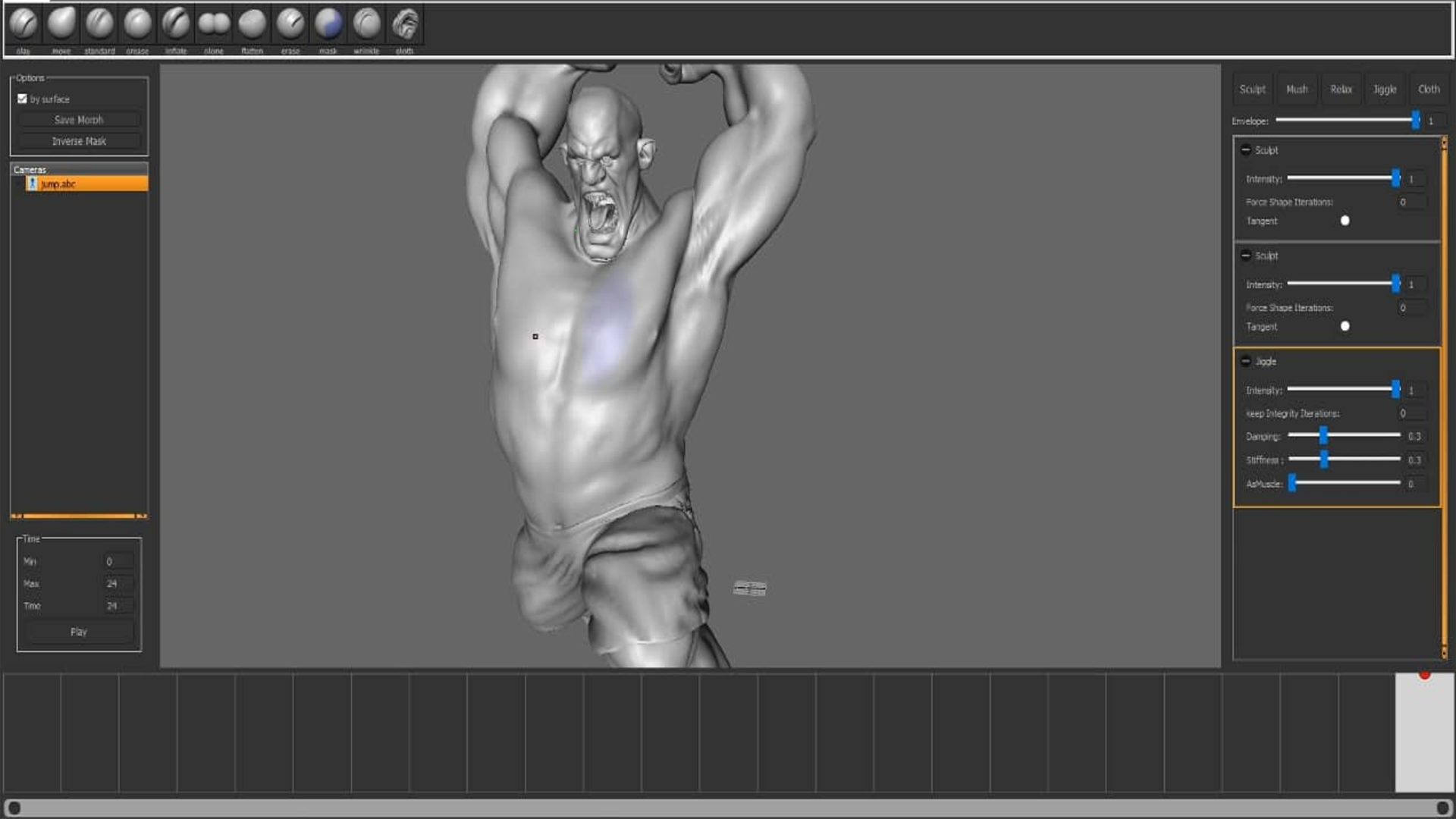The height and width of the screenshot is (819, 1456).
Task: Select the inflate brush
Action: 176,24
